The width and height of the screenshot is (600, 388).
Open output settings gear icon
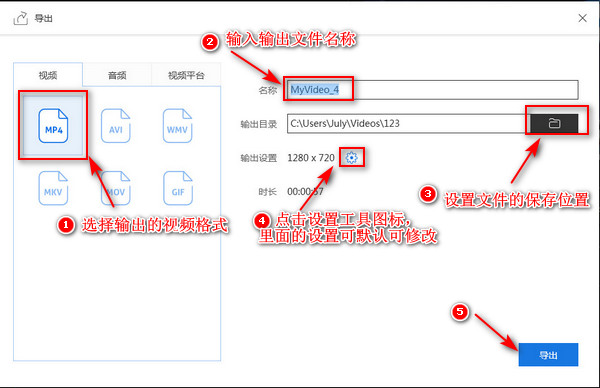pyautogui.click(x=351, y=158)
